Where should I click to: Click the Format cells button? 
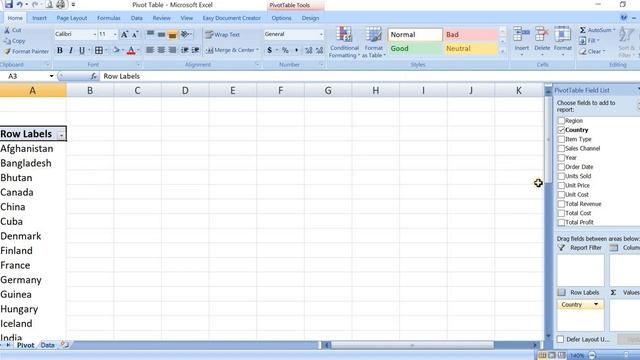click(562, 41)
